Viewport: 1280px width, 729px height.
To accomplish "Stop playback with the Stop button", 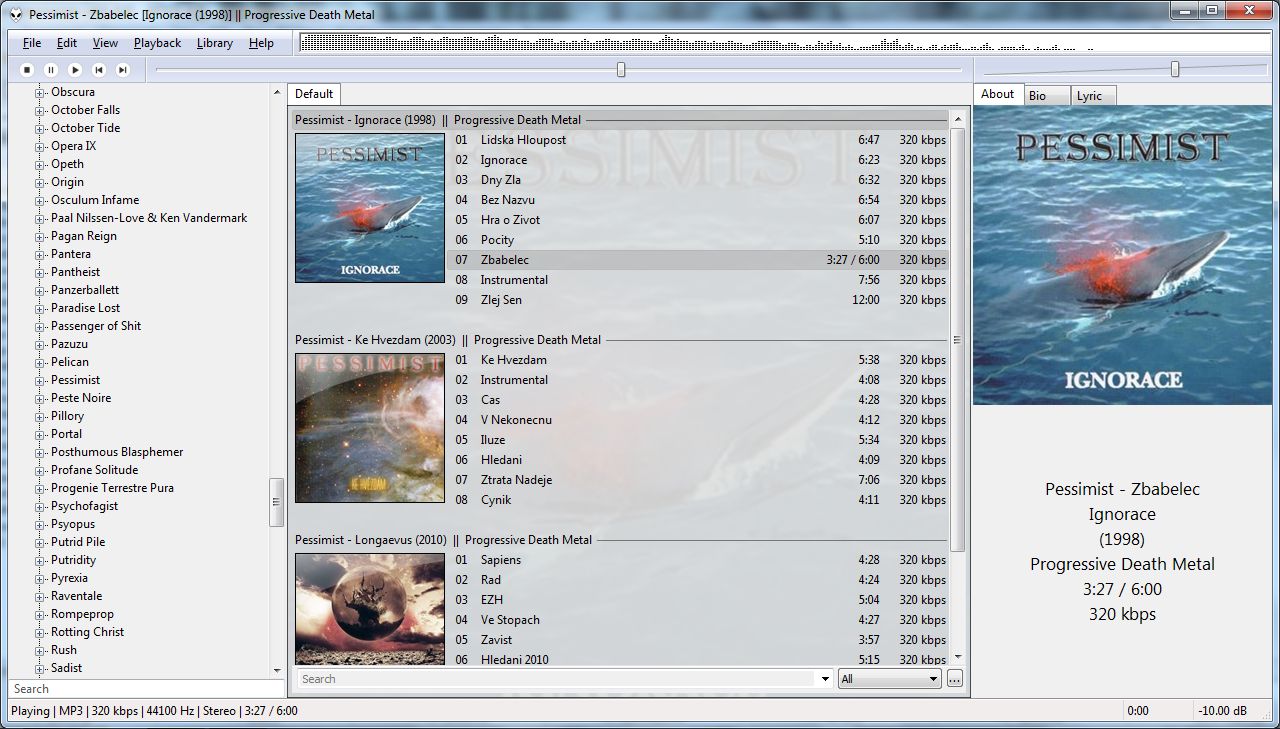I will coord(27,69).
